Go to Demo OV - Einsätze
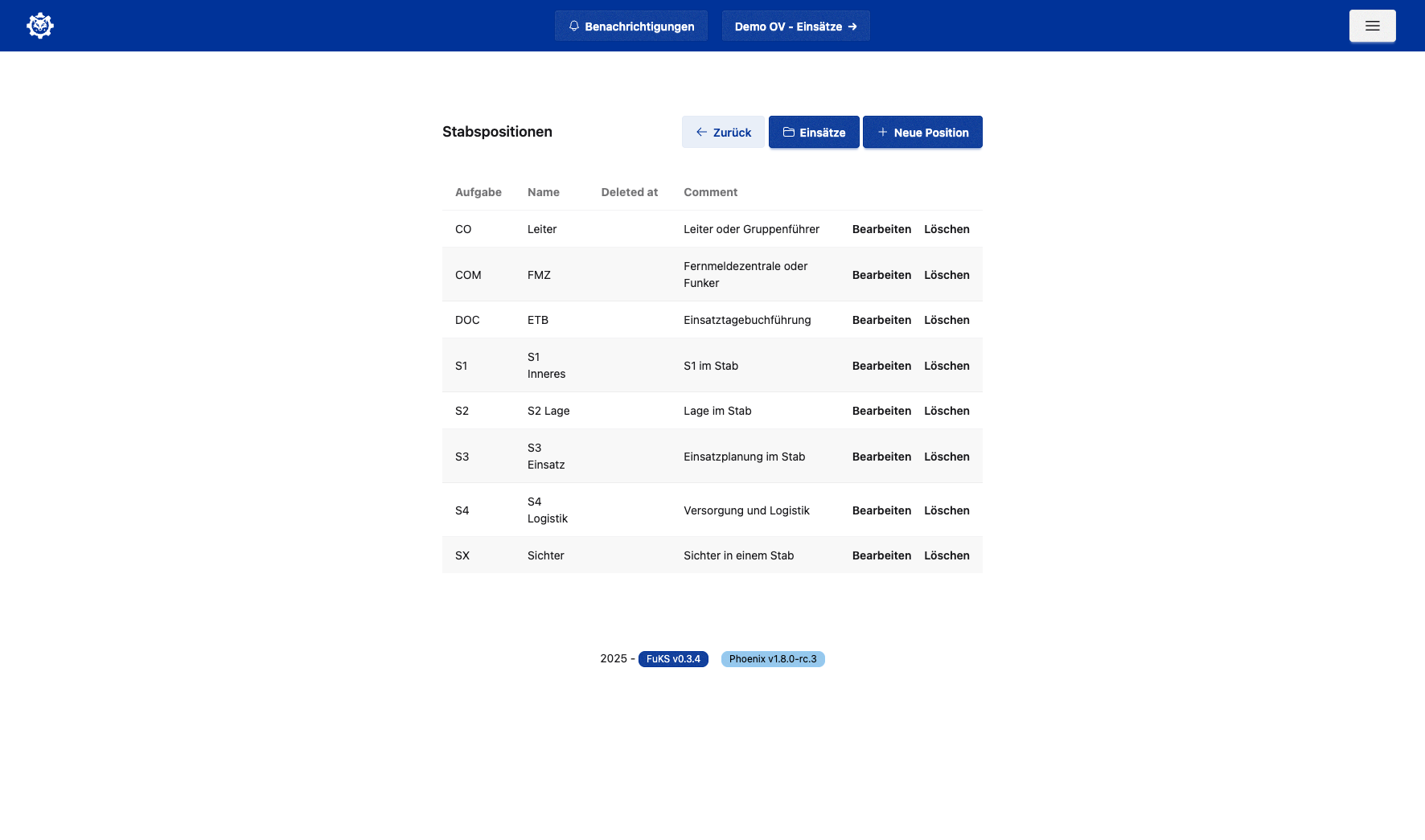 [x=795, y=27]
